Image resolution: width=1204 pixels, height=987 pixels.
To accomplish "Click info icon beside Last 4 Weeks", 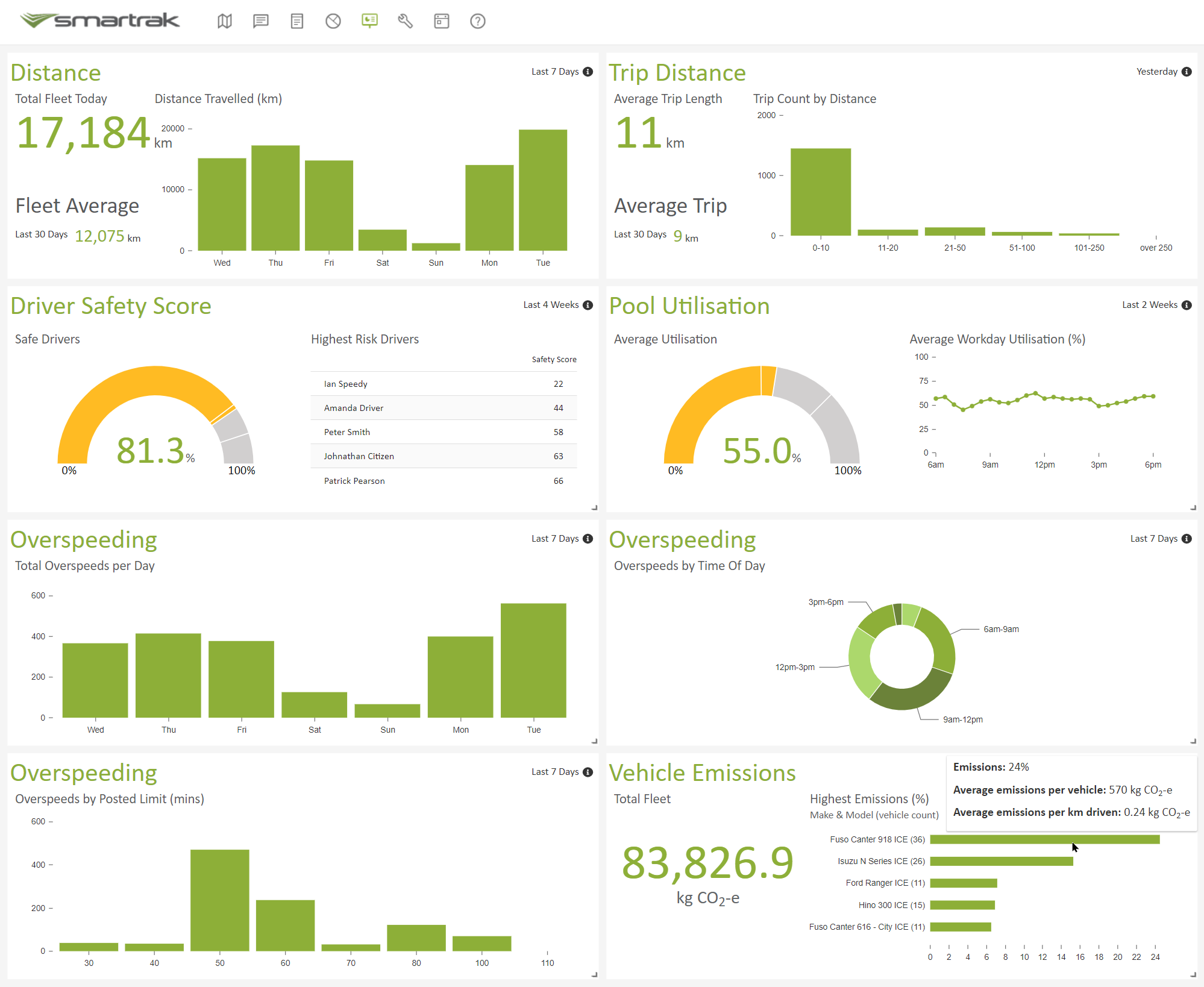I will tap(588, 305).
